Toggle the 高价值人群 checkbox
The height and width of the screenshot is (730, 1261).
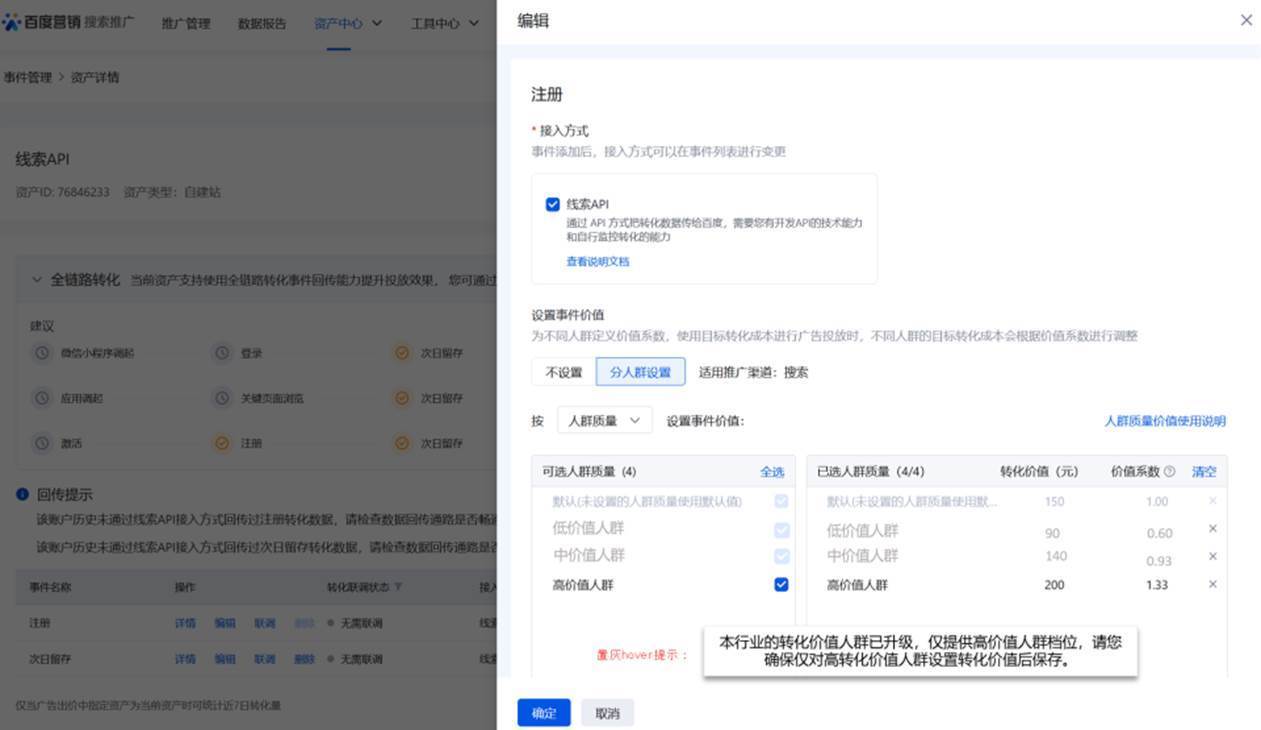coord(781,585)
